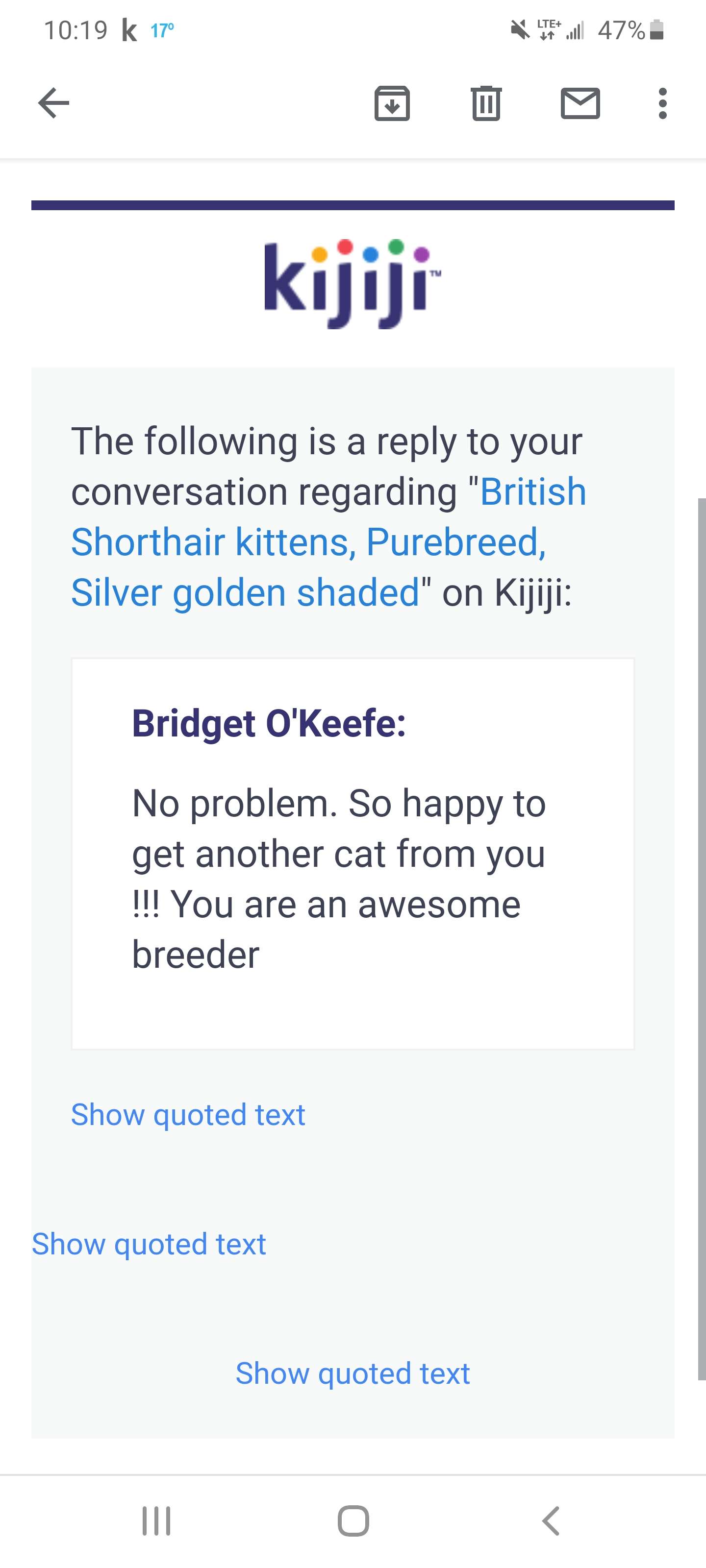Tap the back arrow to leave email
Viewport: 706px width, 1568px height.
click(x=53, y=103)
